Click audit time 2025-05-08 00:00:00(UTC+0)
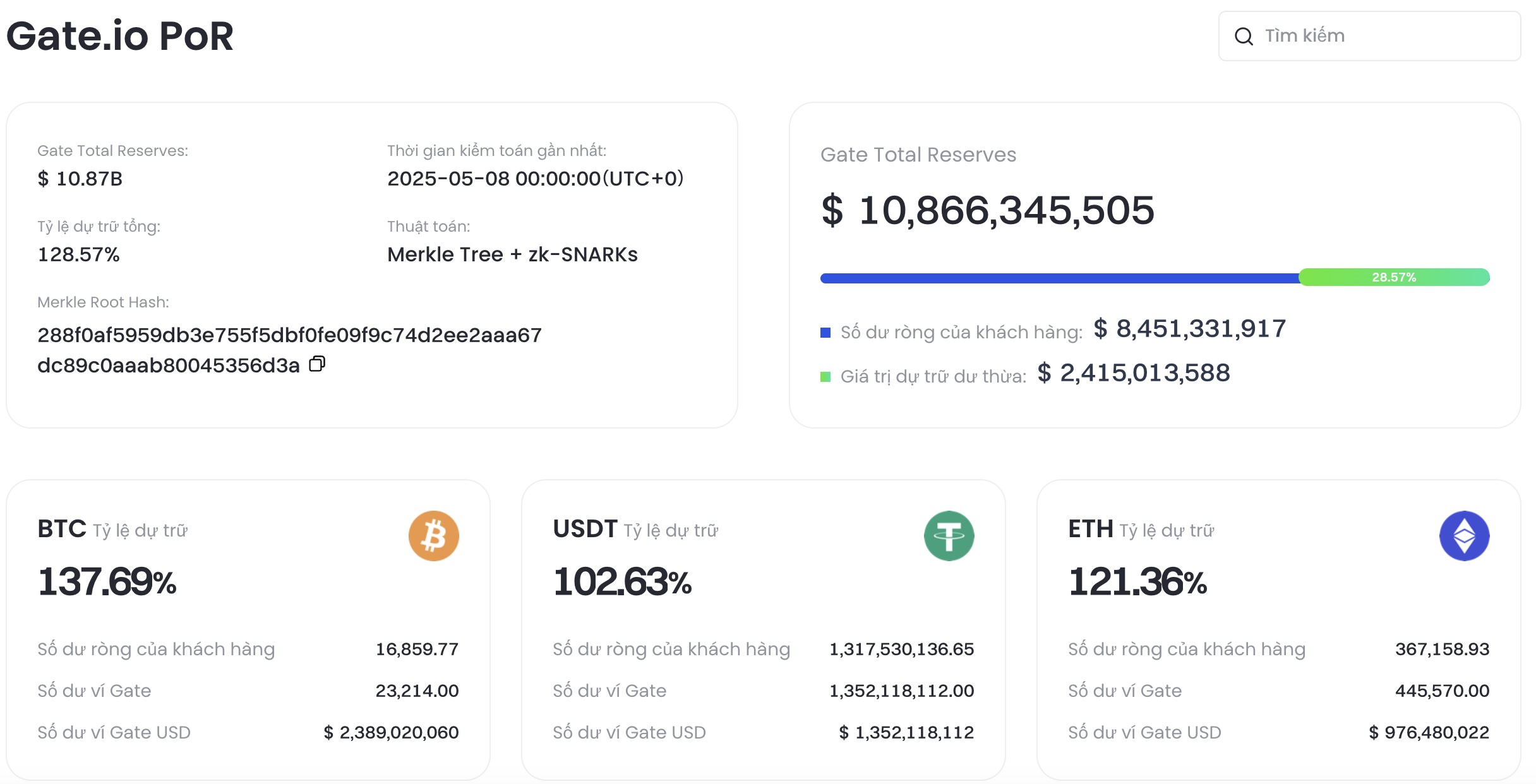This screenshot has width=1536, height=784. click(x=536, y=179)
